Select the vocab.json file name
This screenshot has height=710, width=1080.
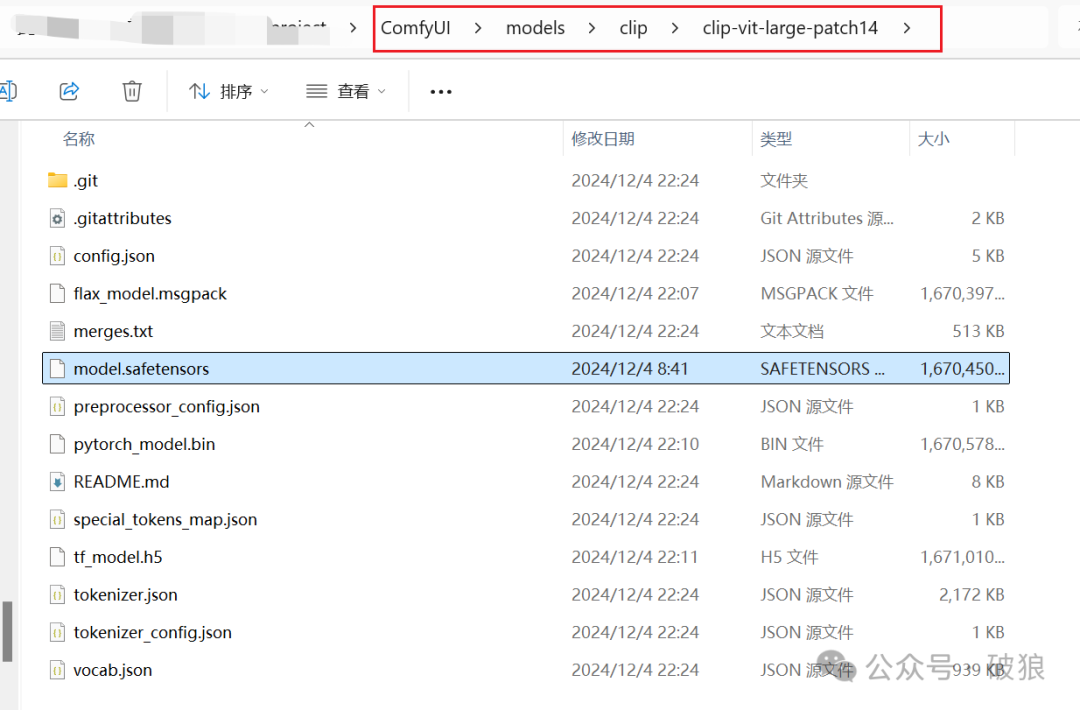point(113,671)
